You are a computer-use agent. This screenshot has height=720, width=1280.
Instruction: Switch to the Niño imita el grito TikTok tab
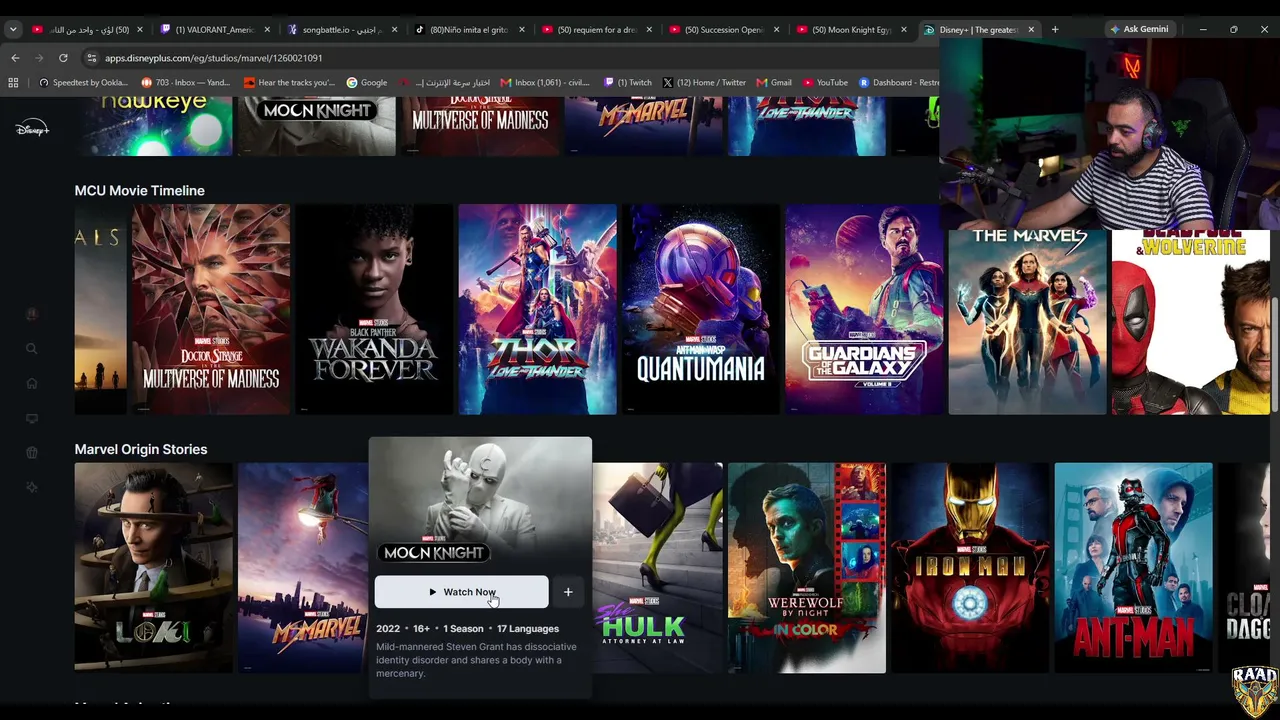[x=469, y=30]
